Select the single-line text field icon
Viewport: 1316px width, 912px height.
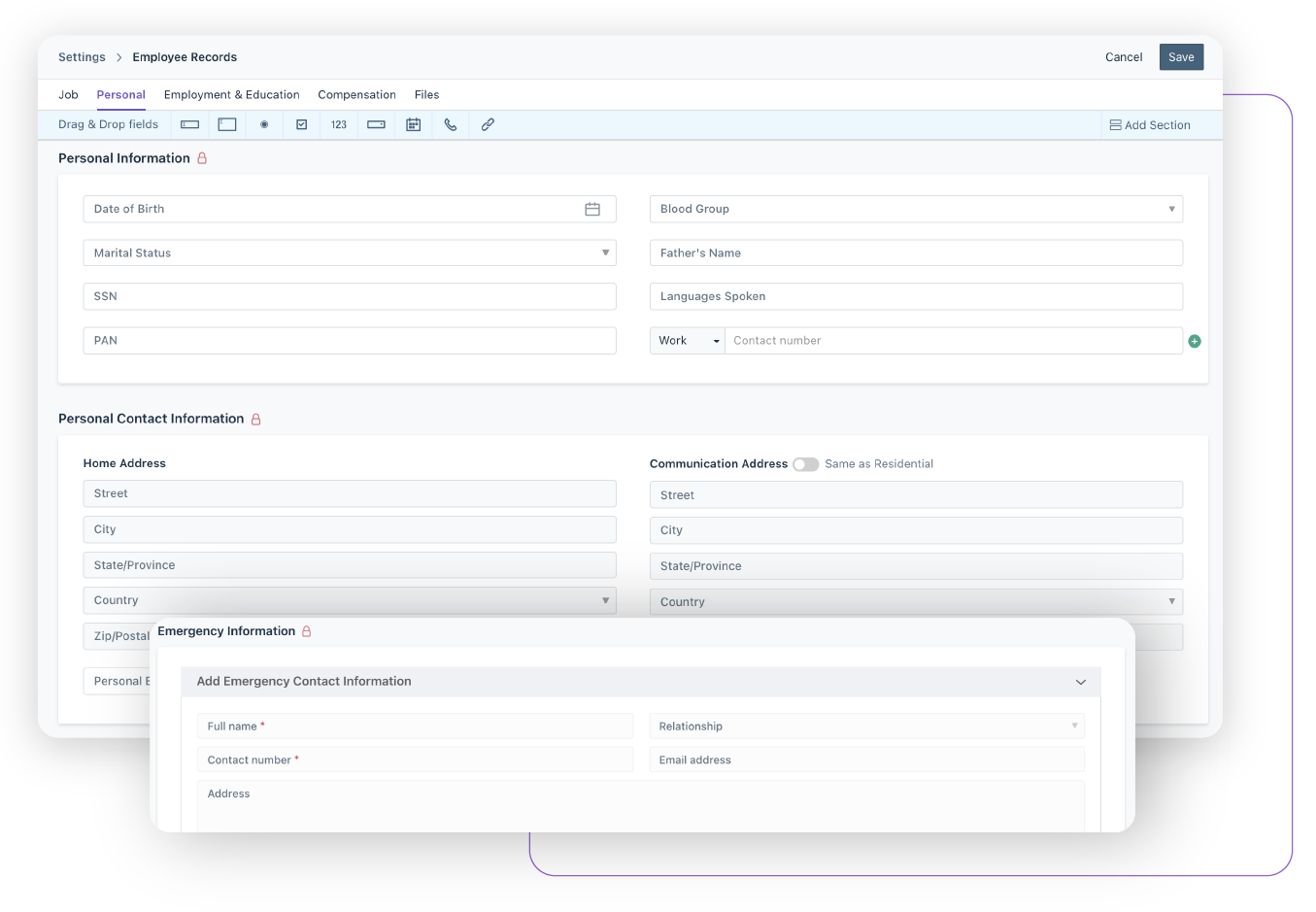pyautogui.click(x=189, y=124)
